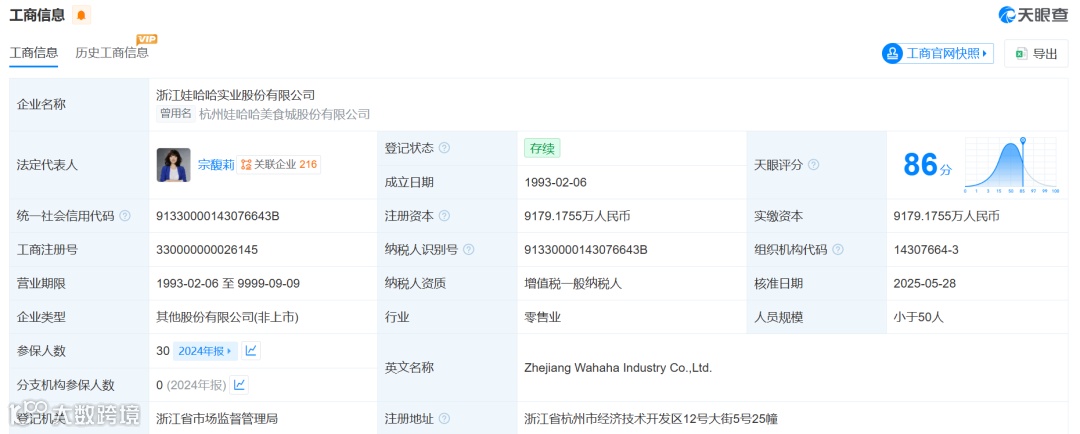Click registration number 330000000026145
The width and height of the screenshot is (1080, 434).
(x=207, y=249)
